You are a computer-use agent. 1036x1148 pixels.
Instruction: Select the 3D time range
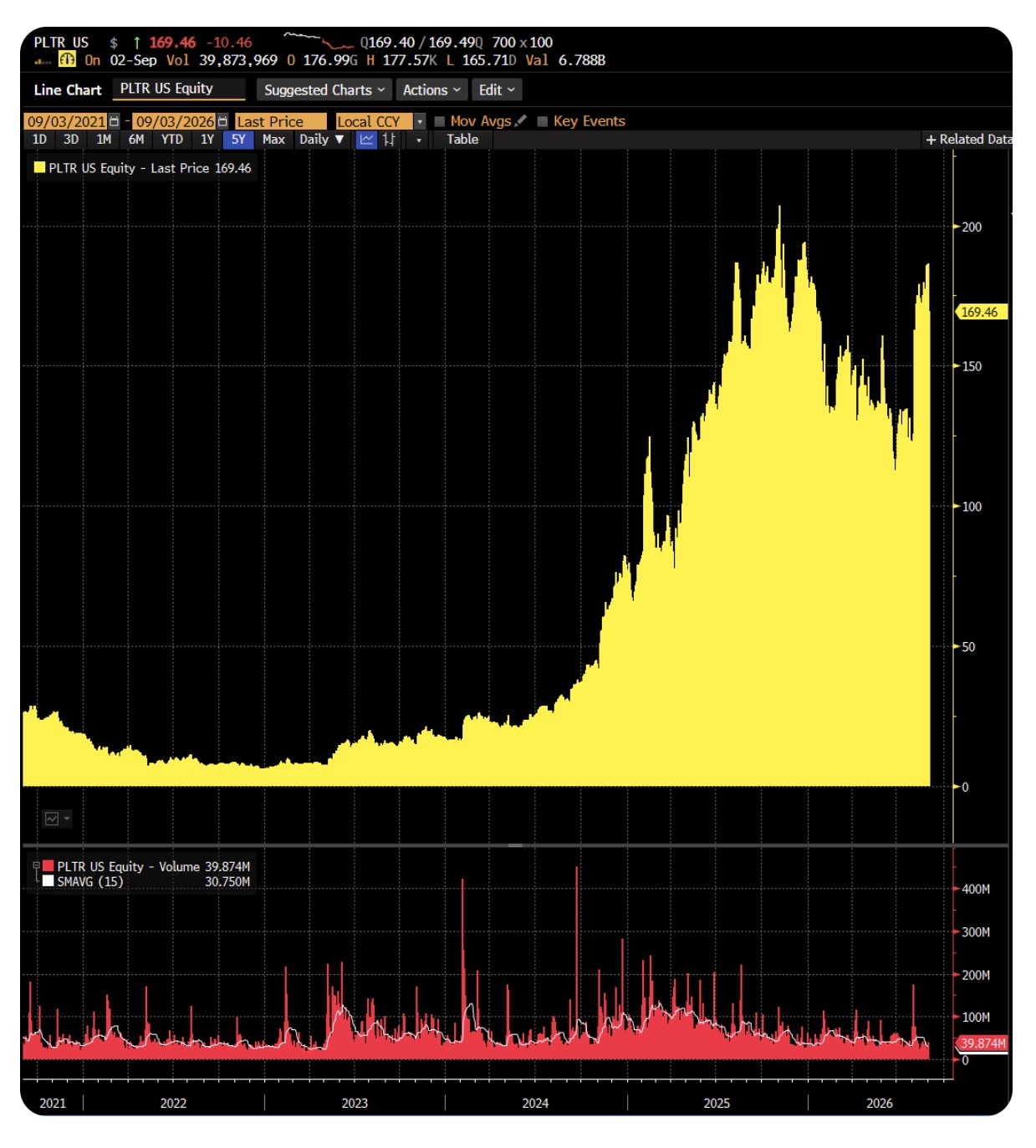[71, 140]
